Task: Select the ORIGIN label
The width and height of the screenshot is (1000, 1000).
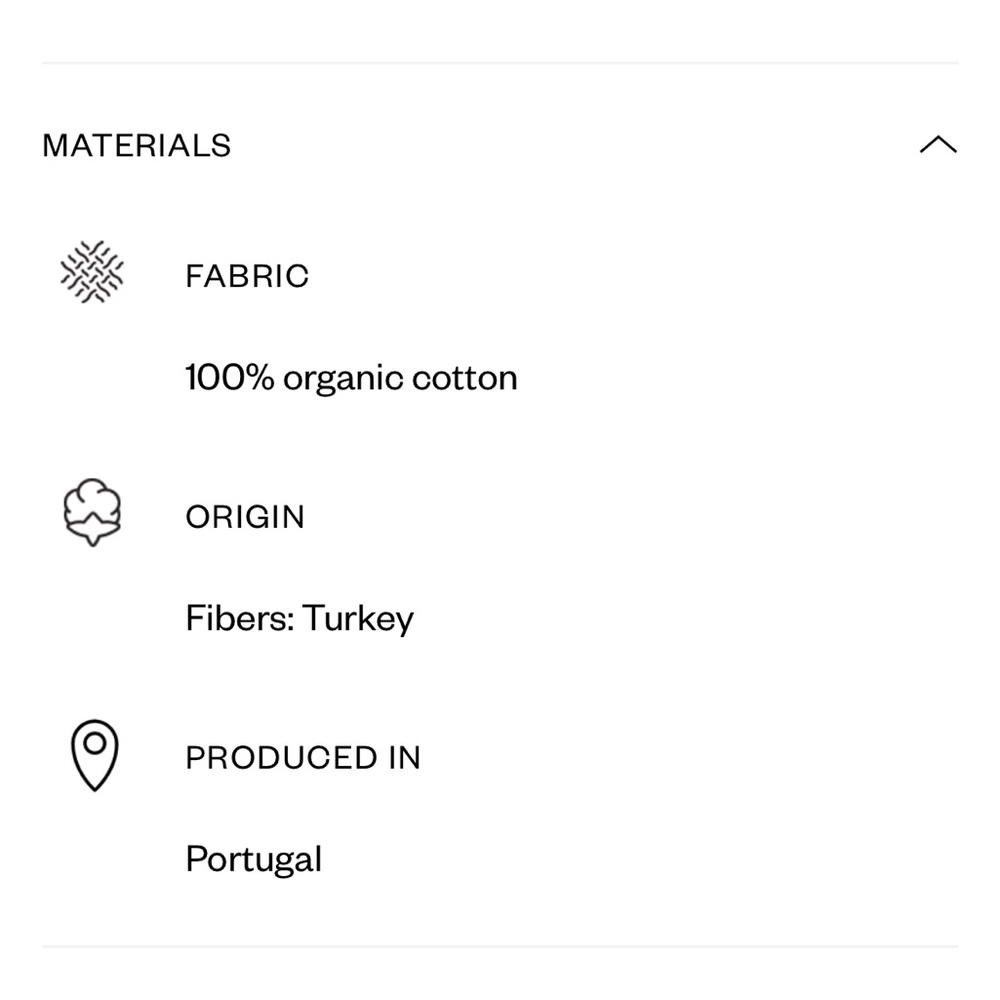Action: pos(245,517)
